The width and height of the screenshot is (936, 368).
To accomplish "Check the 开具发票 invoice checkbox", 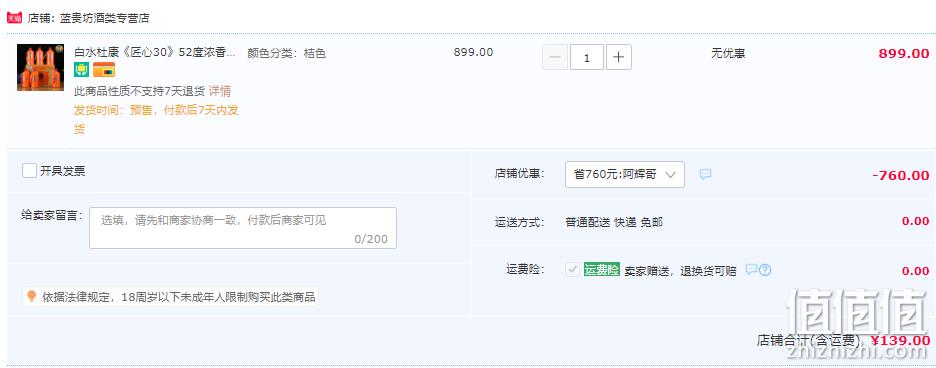I will point(29,171).
